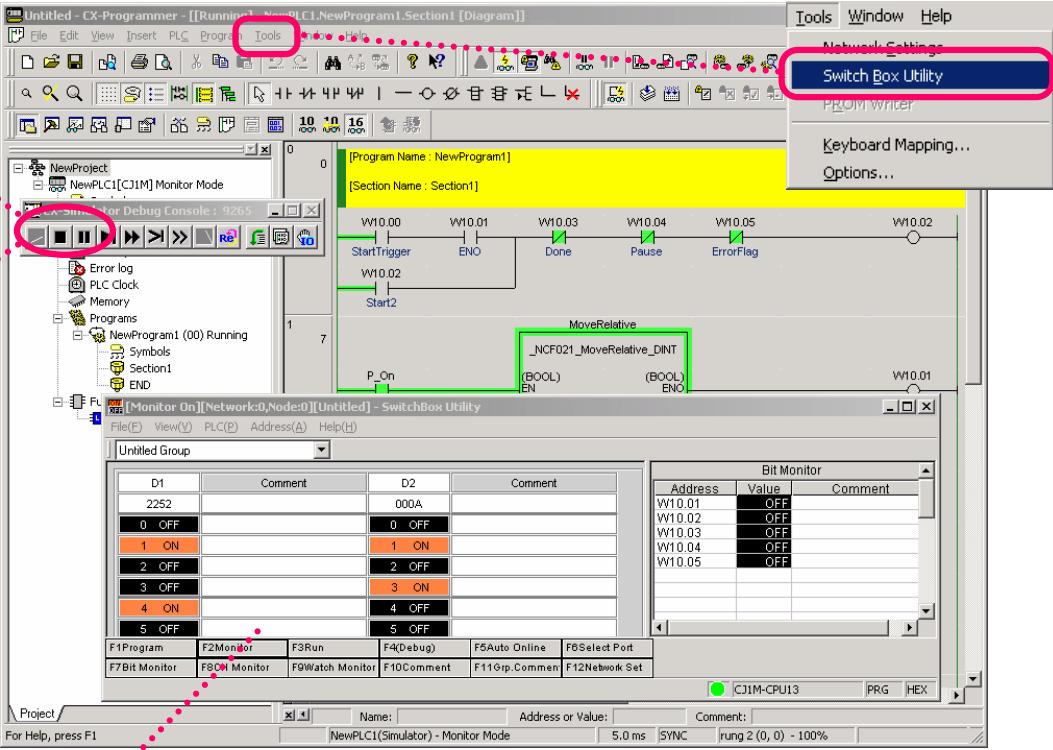The width and height of the screenshot is (1053, 750).
Task: Click the F2Monitor button
Action: 242,647
